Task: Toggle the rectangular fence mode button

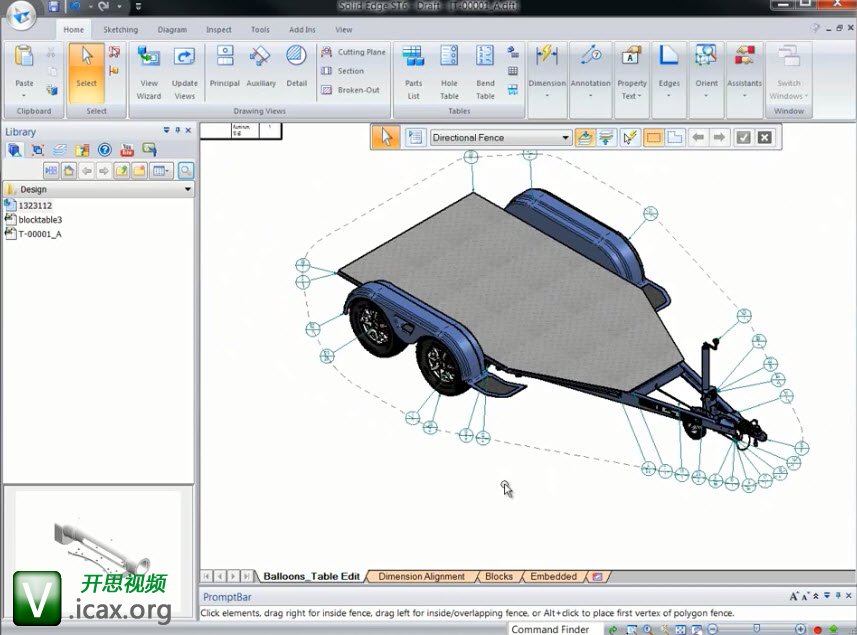Action: click(x=653, y=138)
